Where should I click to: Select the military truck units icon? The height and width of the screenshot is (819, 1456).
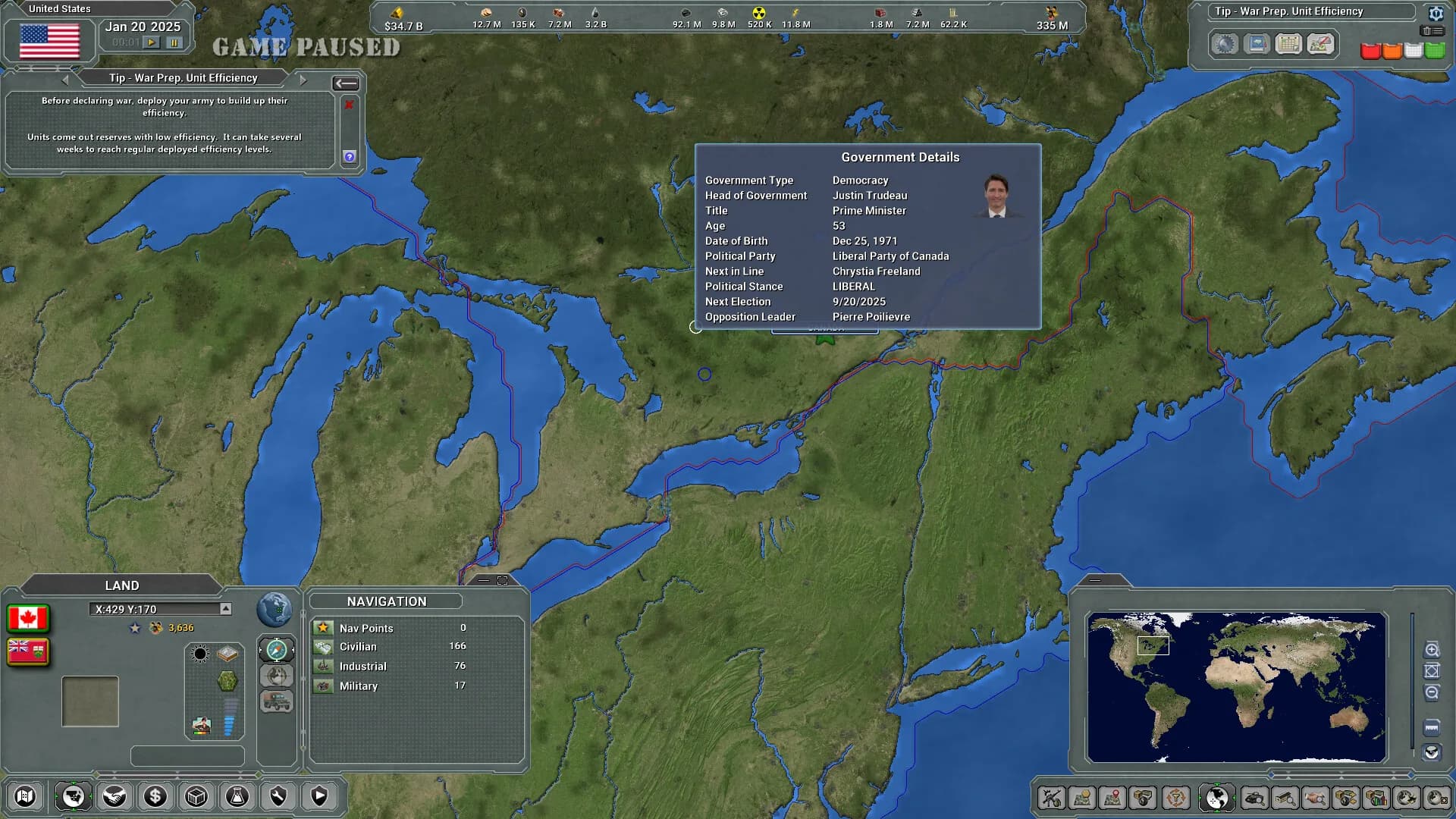point(276,701)
